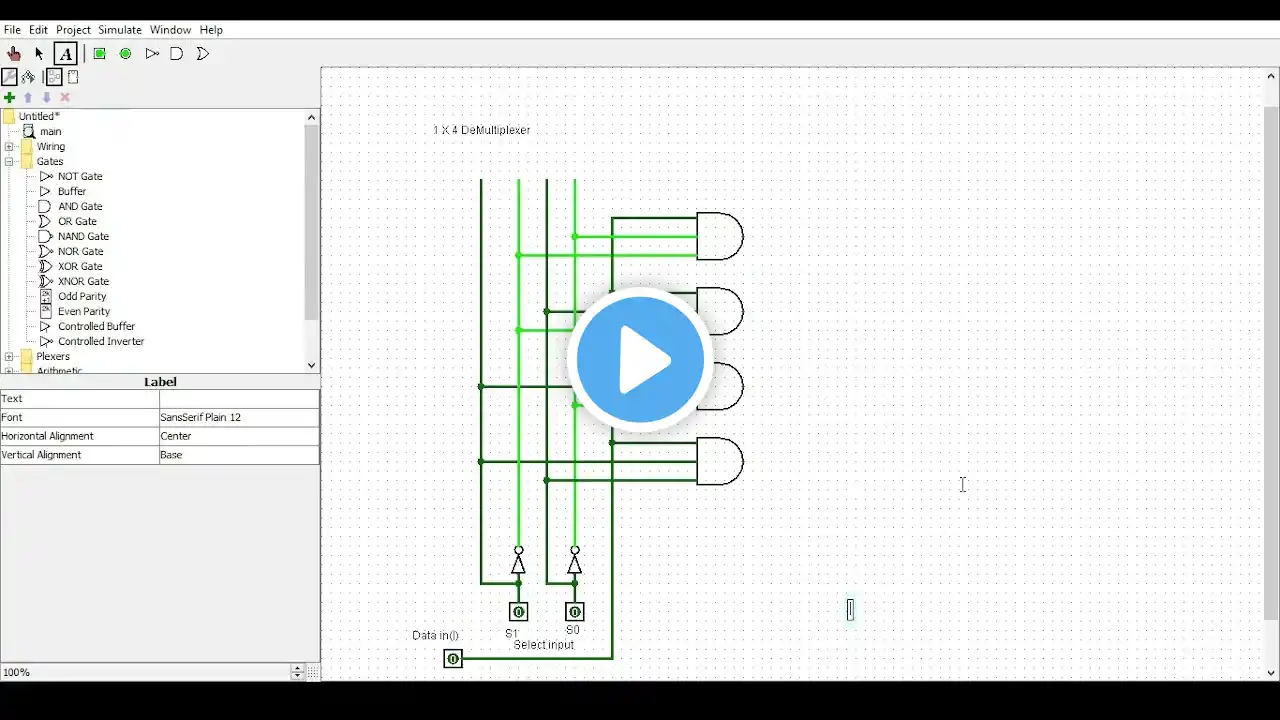1280x720 pixels.
Task: Select the Text tool 'A' icon
Action: [x=66, y=54]
